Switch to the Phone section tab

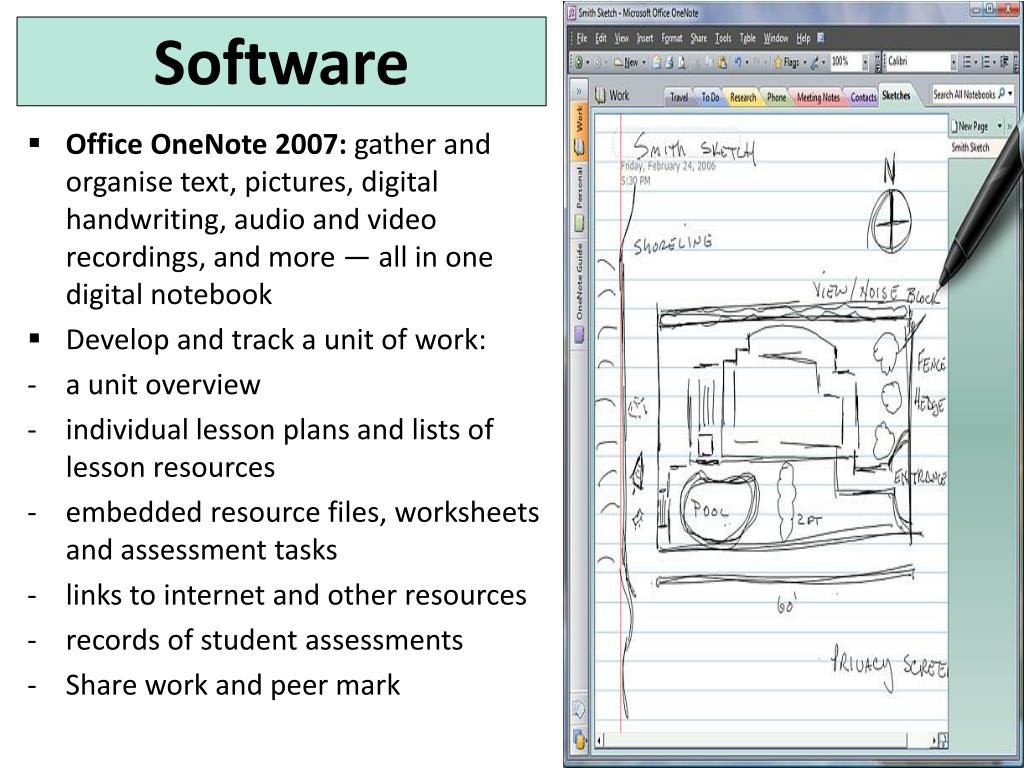pyautogui.click(x=776, y=97)
